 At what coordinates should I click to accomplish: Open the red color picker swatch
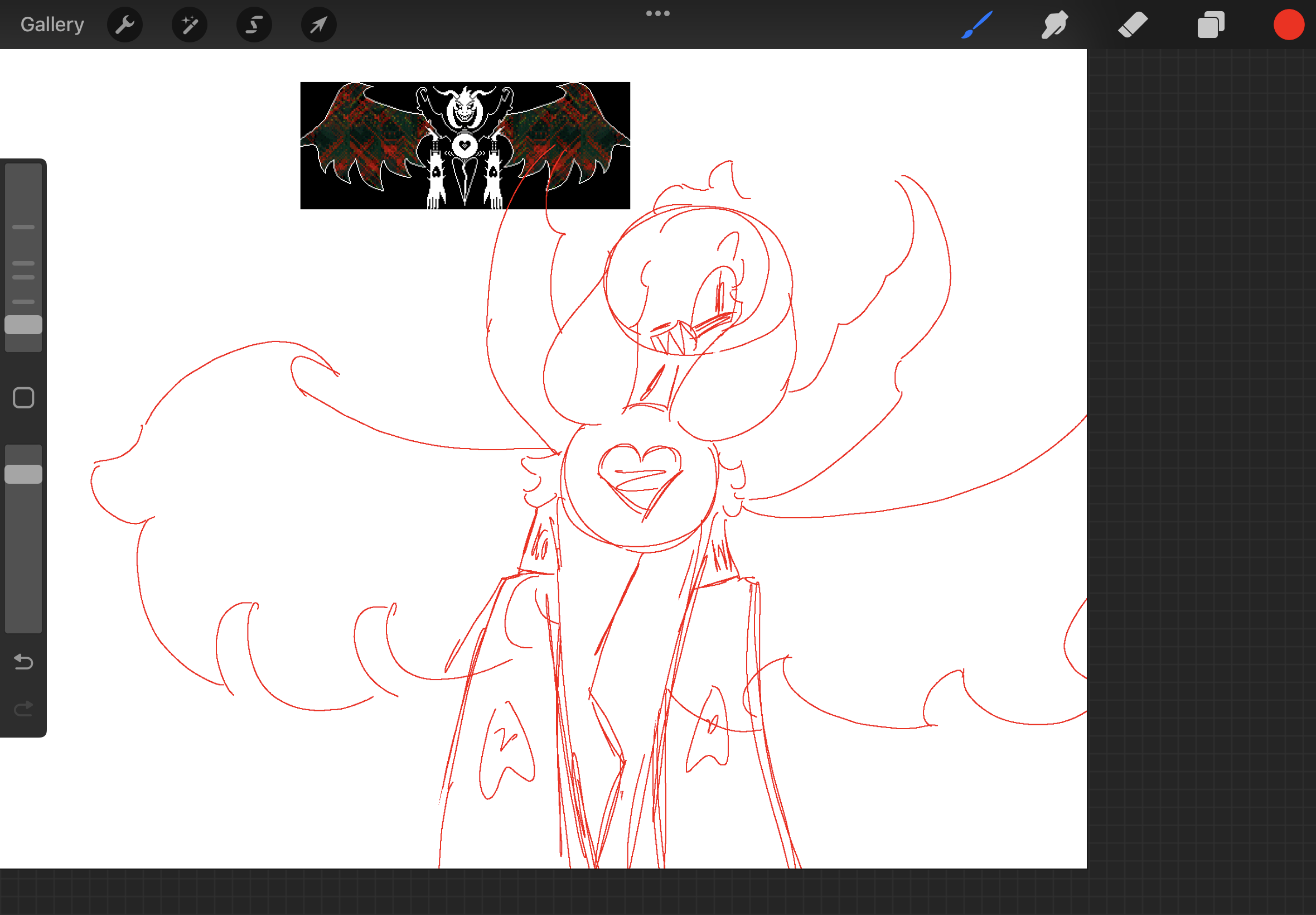point(1289,25)
